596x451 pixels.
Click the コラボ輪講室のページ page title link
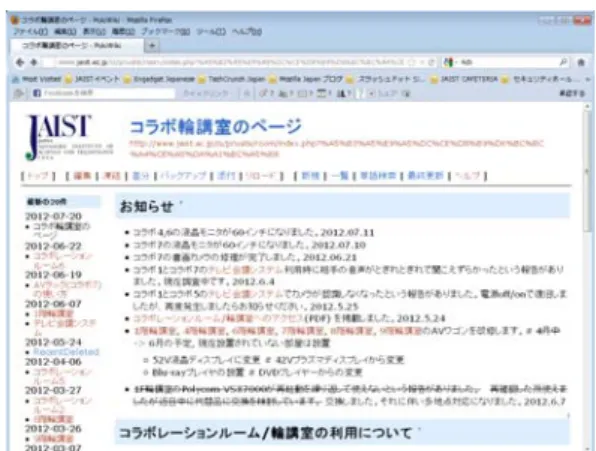[216, 127]
